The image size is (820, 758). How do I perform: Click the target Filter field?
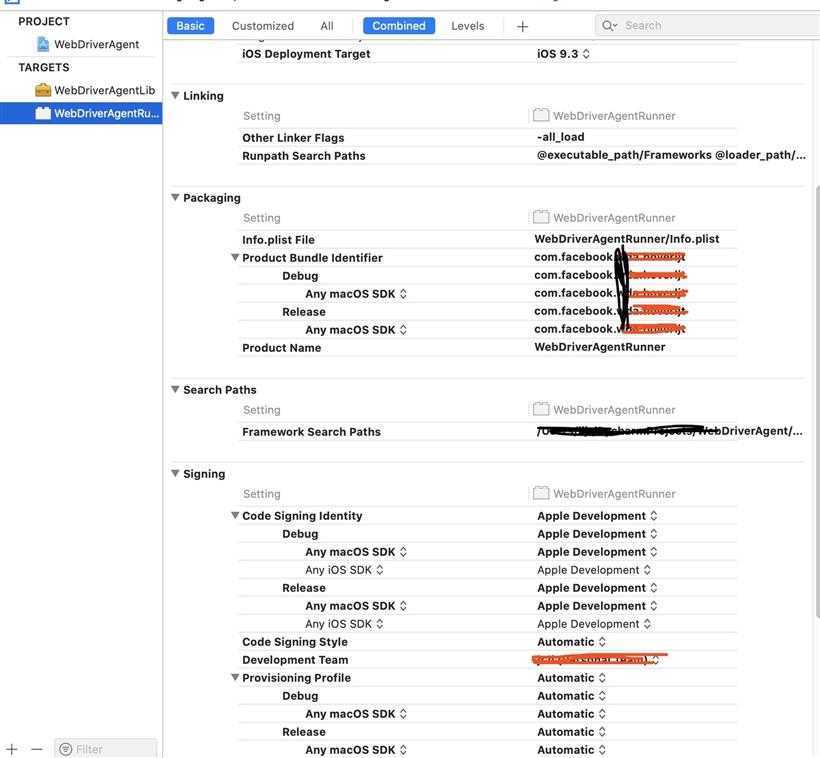pyautogui.click(x=106, y=749)
